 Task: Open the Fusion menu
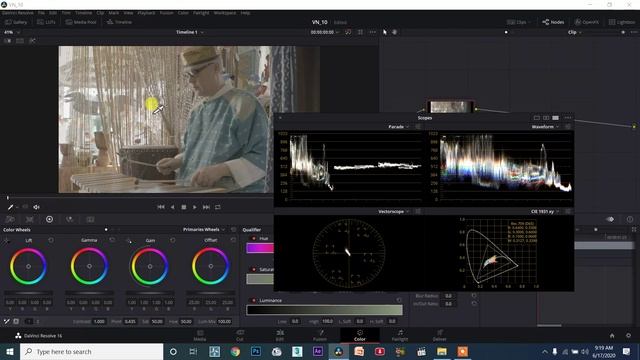click(167, 13)
